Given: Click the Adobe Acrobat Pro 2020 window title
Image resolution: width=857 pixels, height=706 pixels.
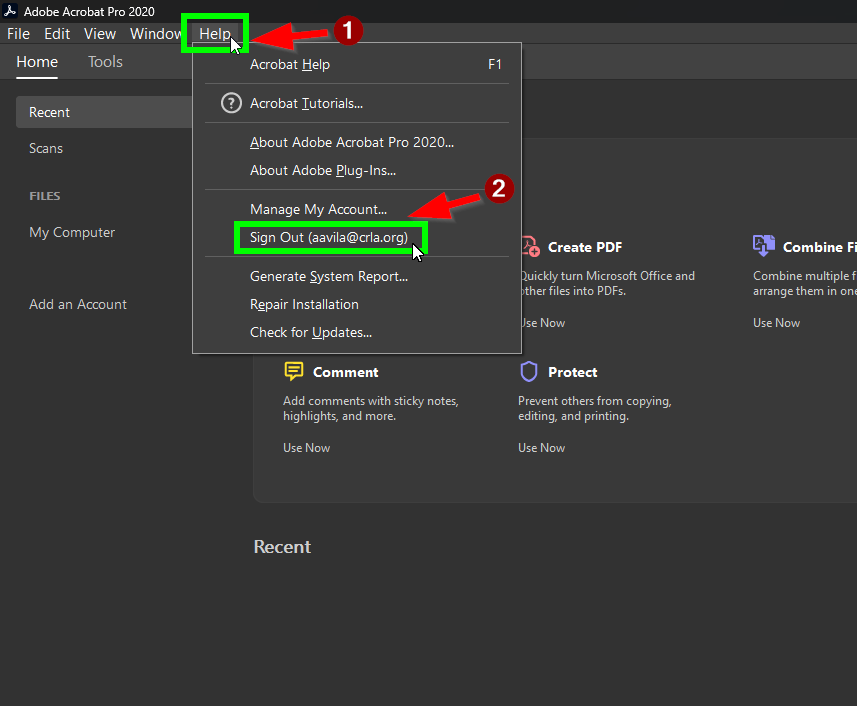Looking at the screenshot, I should (x=89, y=11).
